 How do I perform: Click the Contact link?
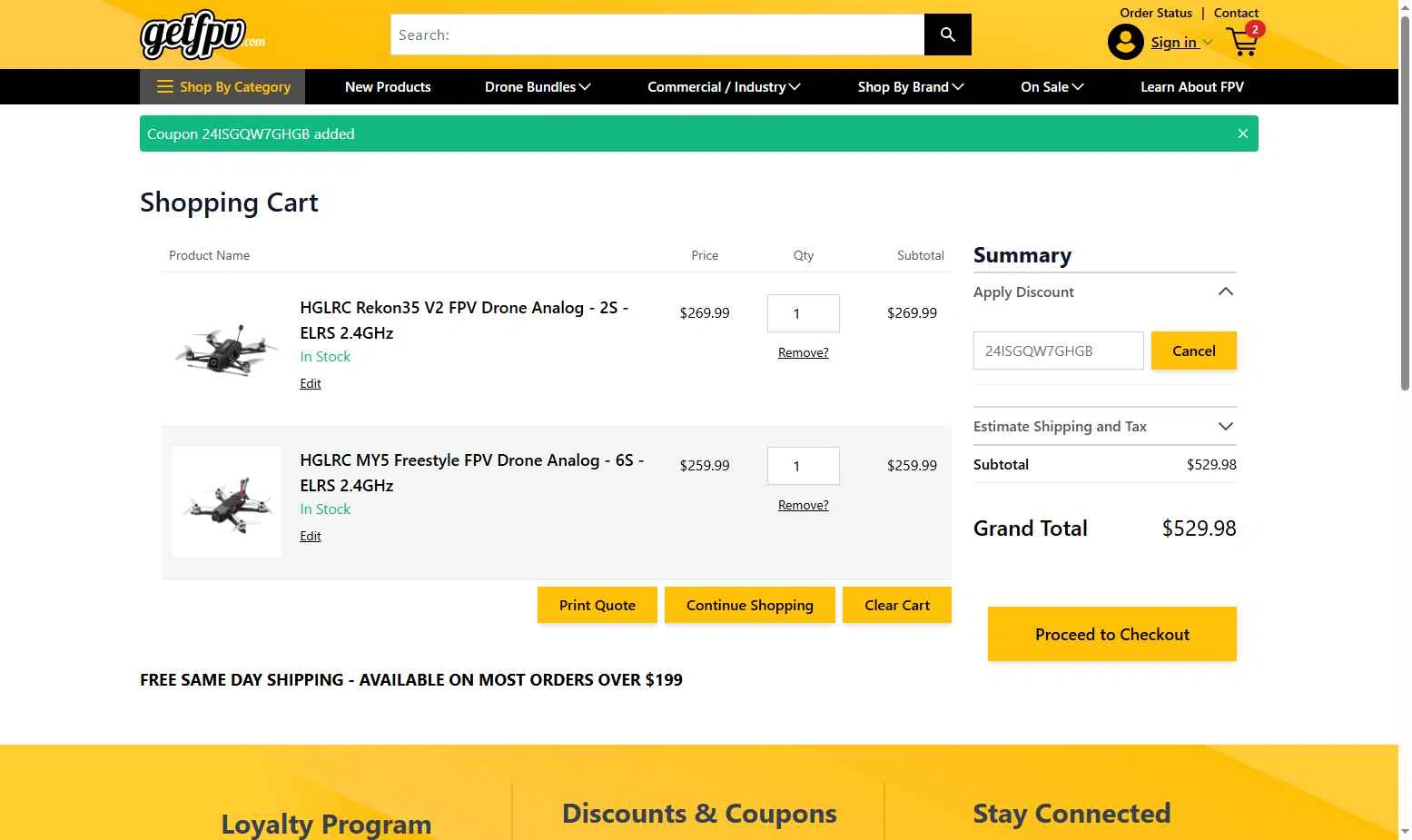click(x=1236, y=13)
